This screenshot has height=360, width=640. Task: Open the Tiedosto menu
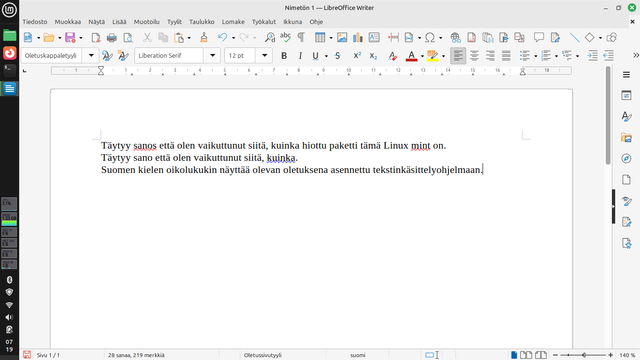coord(35,22)
